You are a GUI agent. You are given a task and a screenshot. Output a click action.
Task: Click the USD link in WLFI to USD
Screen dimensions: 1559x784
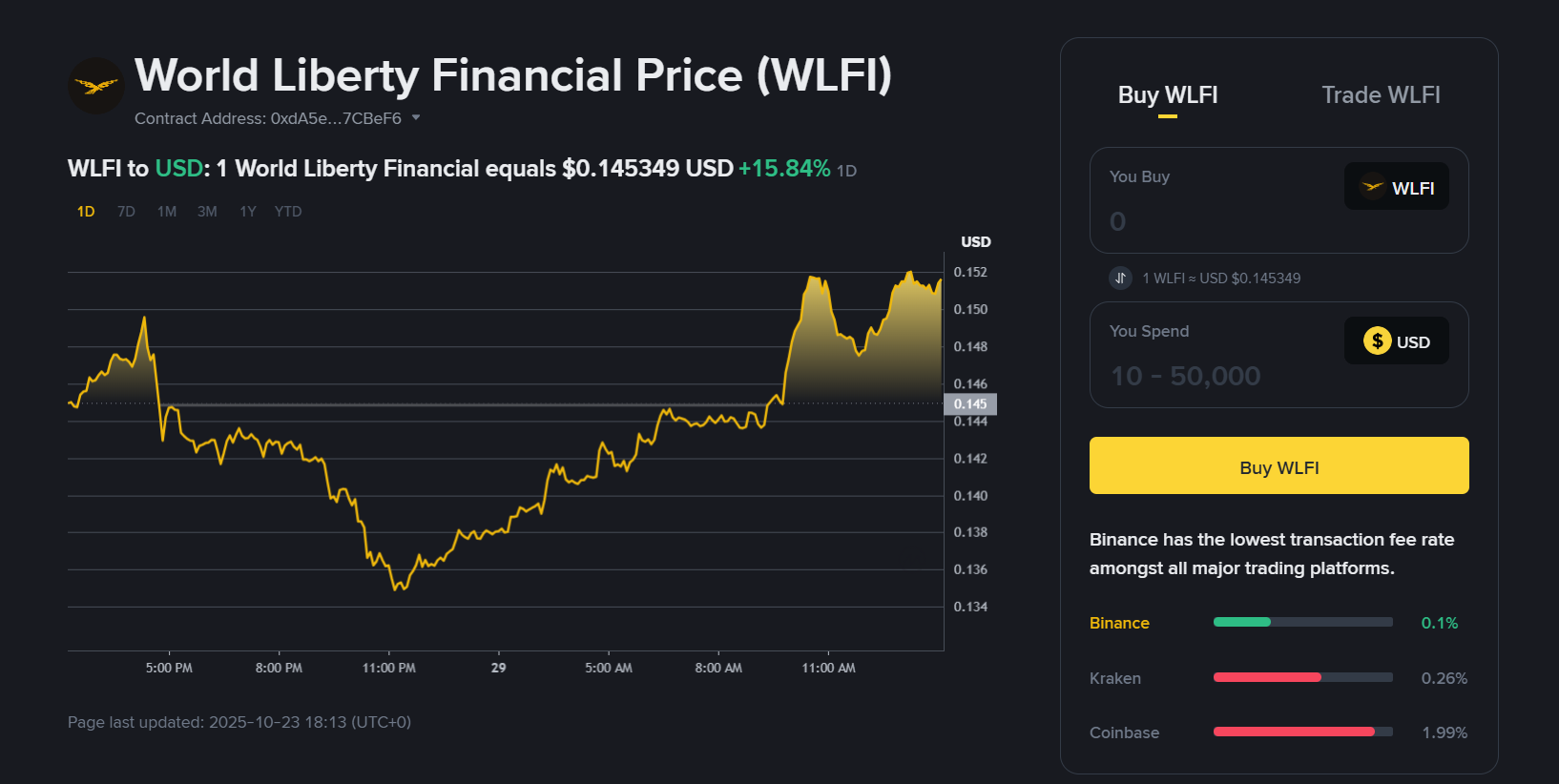tap(179, 169)
